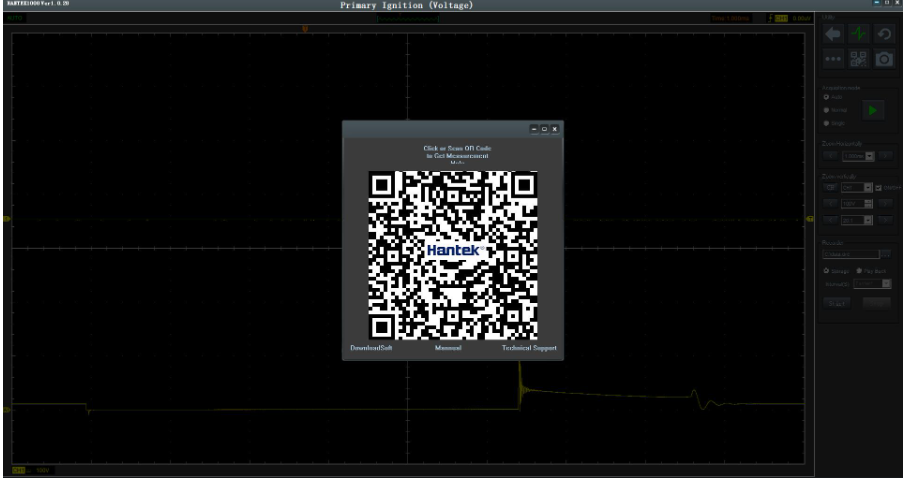This screenshot has width=904, height=479.
Task: Capture screenshot with the camera icon
Action: tap(884, 59)
